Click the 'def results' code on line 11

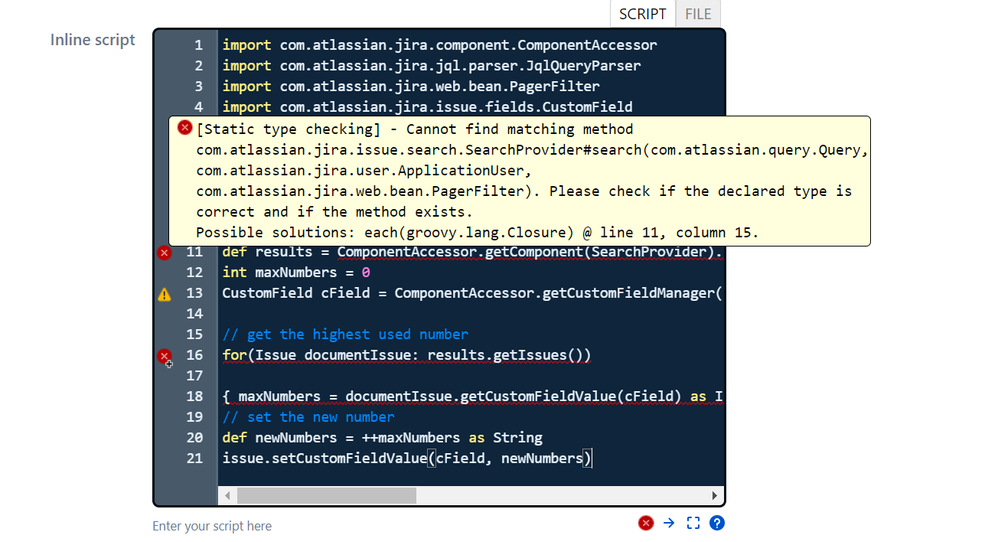pyautogui.click(x=472, y=253)
